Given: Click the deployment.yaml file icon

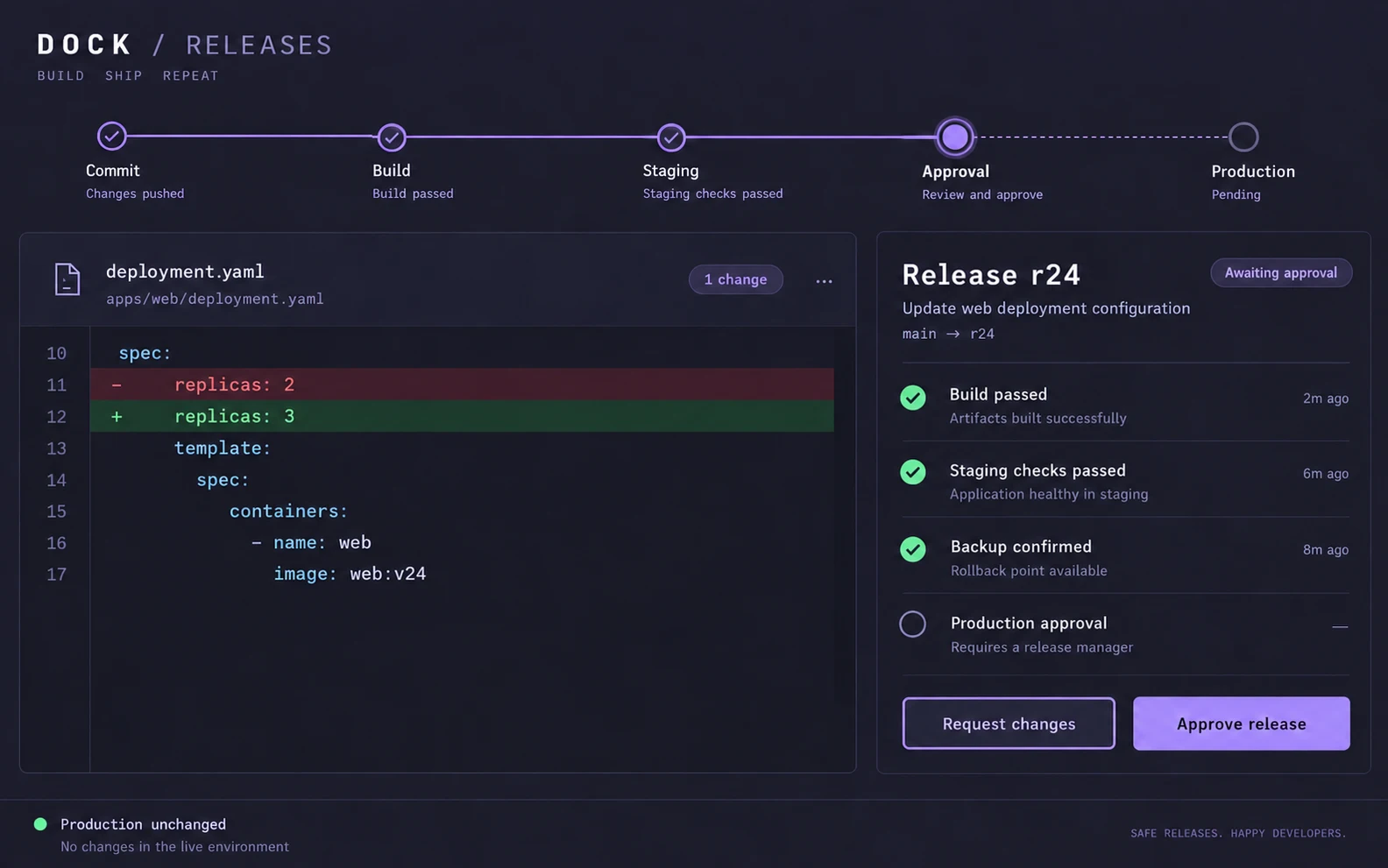Looking at the screenshot, I should (x=67, y=279).
